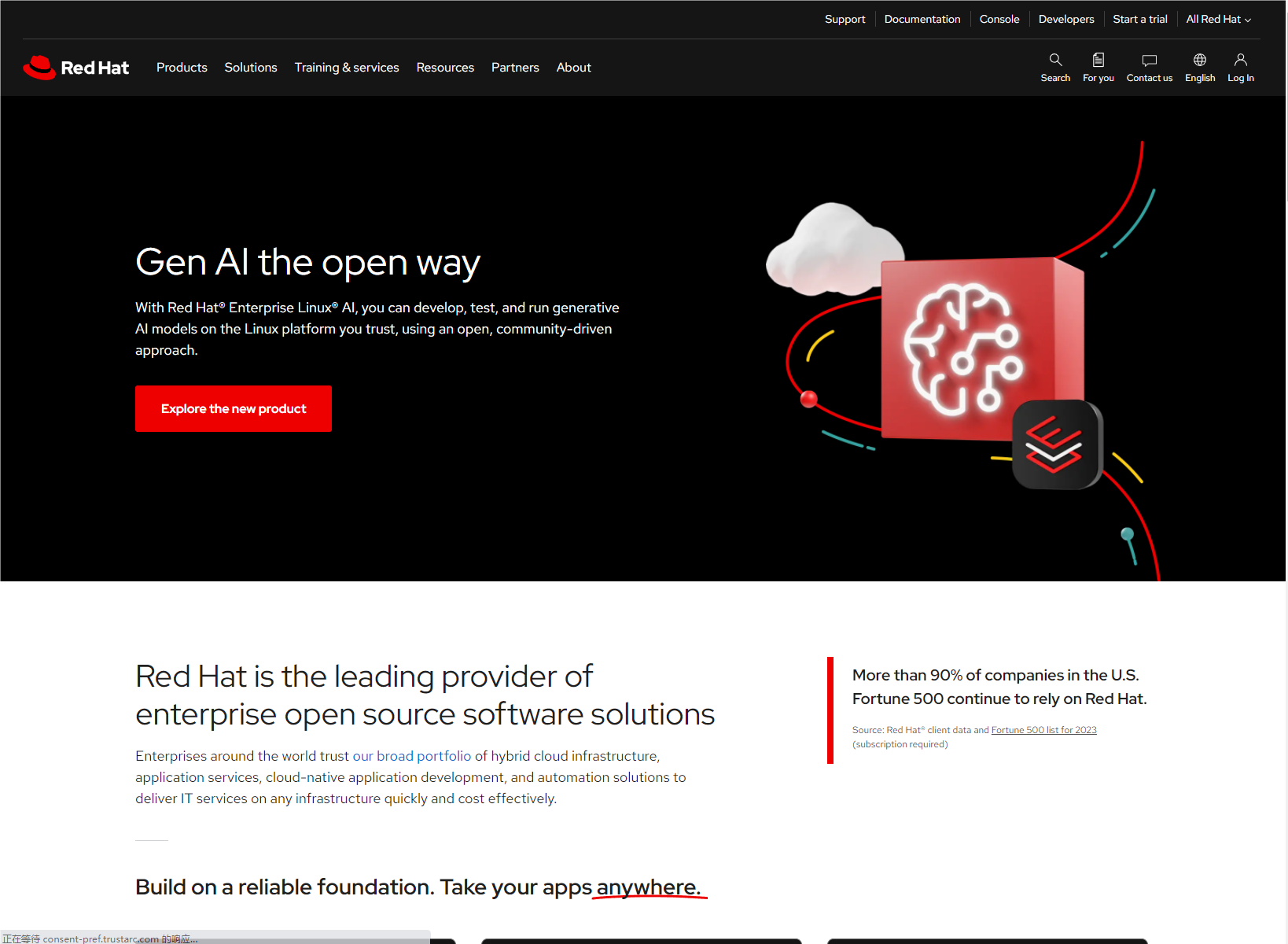Open the About menu
Image resolution: width=1288 pixels, height=944 pixels.
[574, 68]
